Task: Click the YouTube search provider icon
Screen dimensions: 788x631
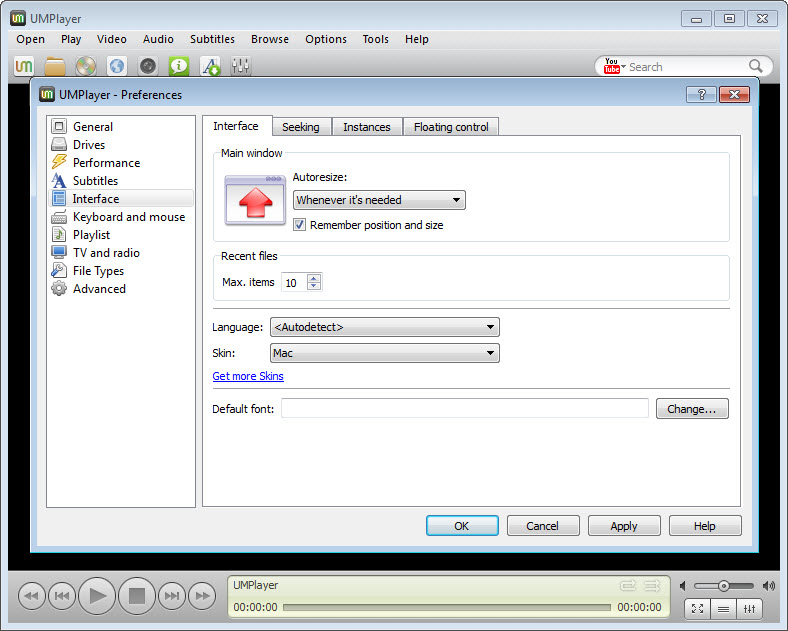Action: click(x=612, y=66)
